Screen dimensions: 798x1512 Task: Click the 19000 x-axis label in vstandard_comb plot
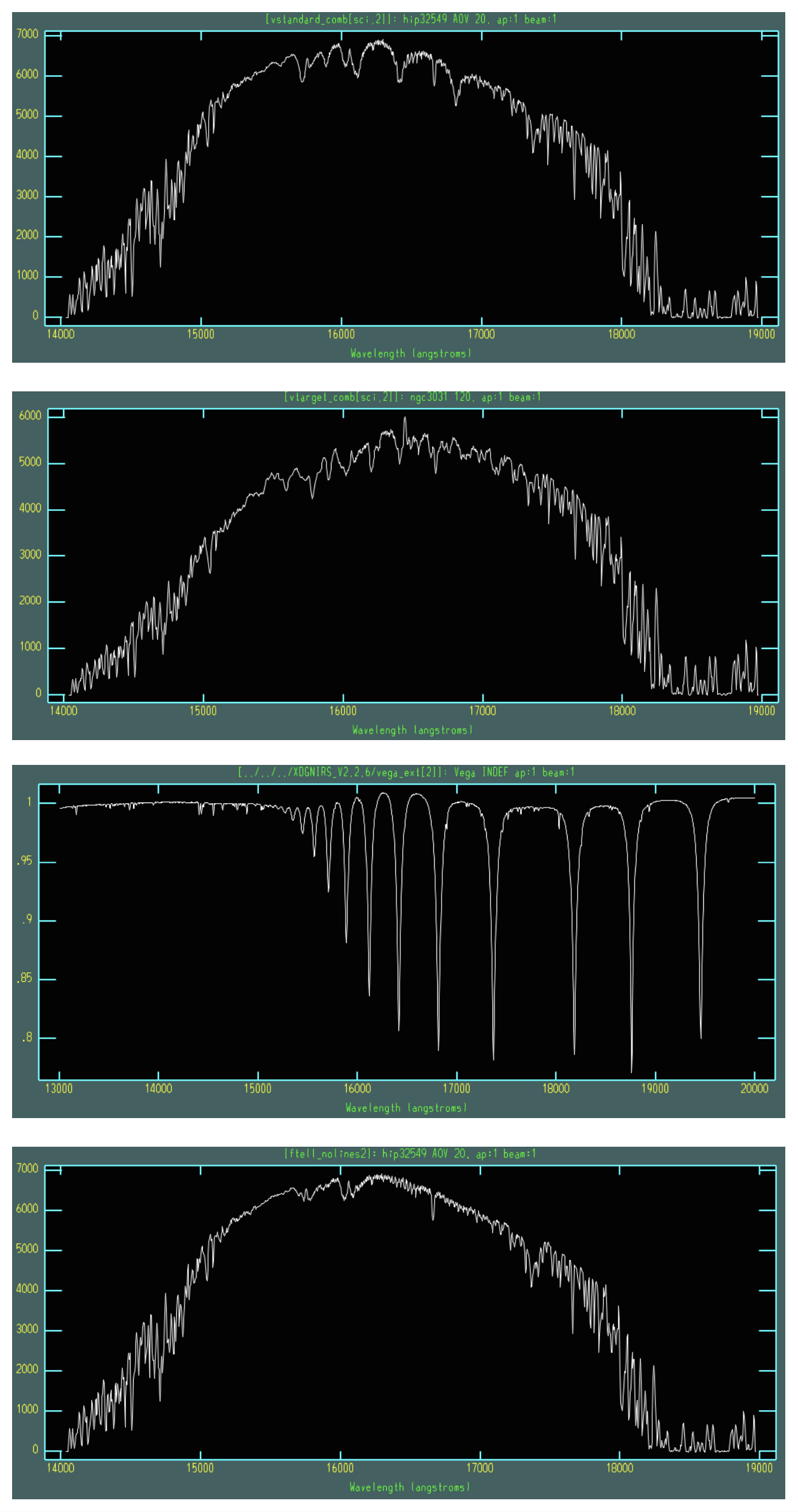click(762, 334)
